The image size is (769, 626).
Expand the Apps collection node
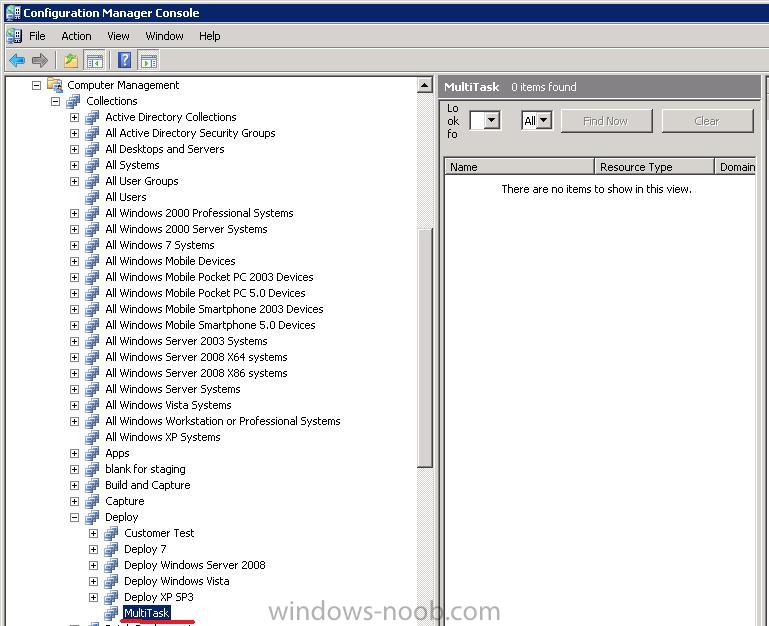pyautogui.click(x=75, y=453)
